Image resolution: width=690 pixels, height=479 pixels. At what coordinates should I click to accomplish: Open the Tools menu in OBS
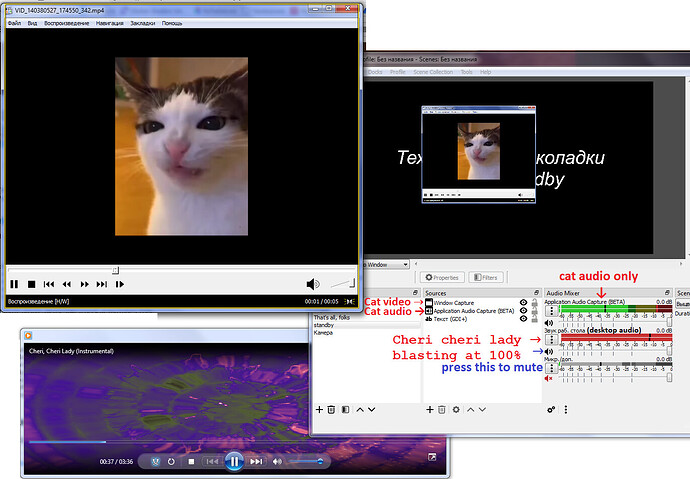tap(466, 72)
